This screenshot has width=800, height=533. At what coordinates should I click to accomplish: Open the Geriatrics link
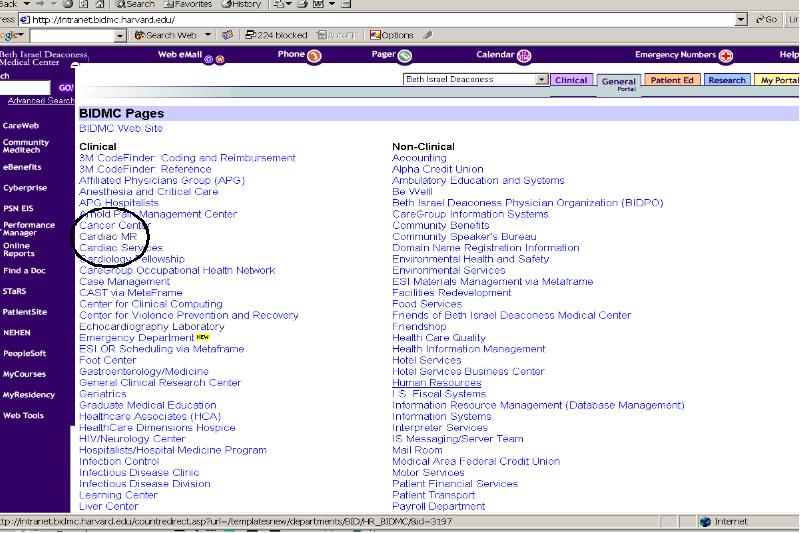tap(103, 394)
